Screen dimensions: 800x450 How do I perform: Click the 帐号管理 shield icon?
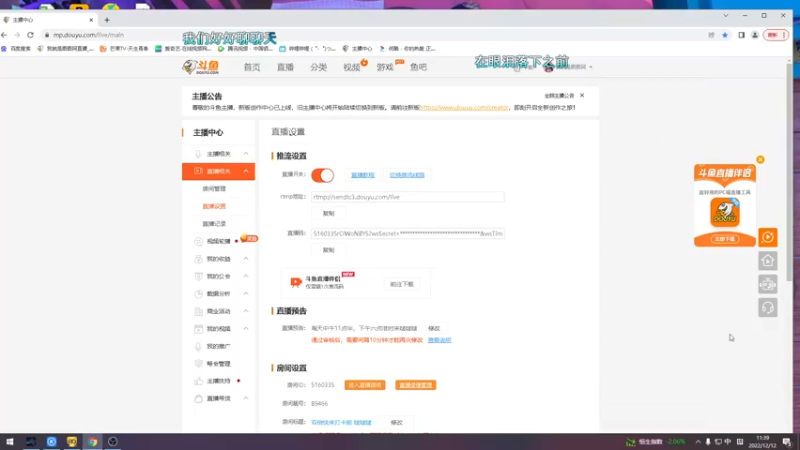[x=198, y=363]
